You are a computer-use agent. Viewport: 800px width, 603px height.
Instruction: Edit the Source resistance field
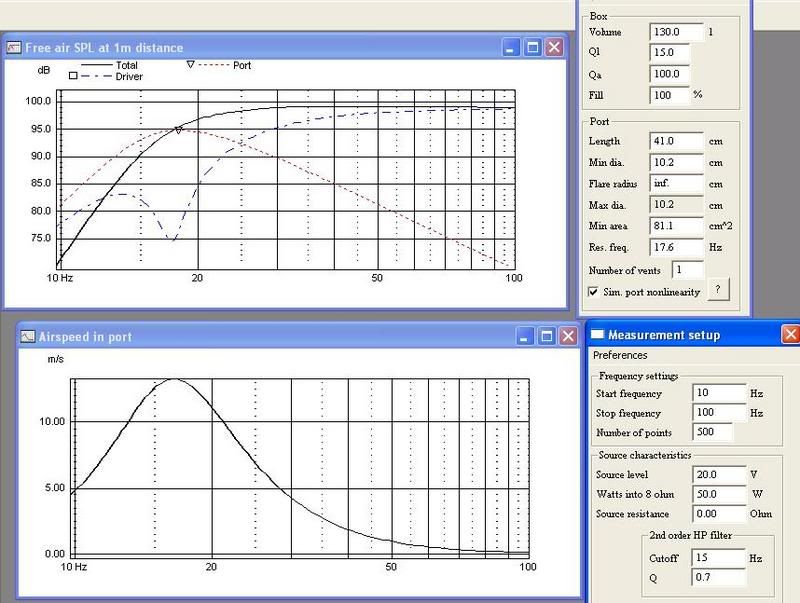[x=719, y=514]
